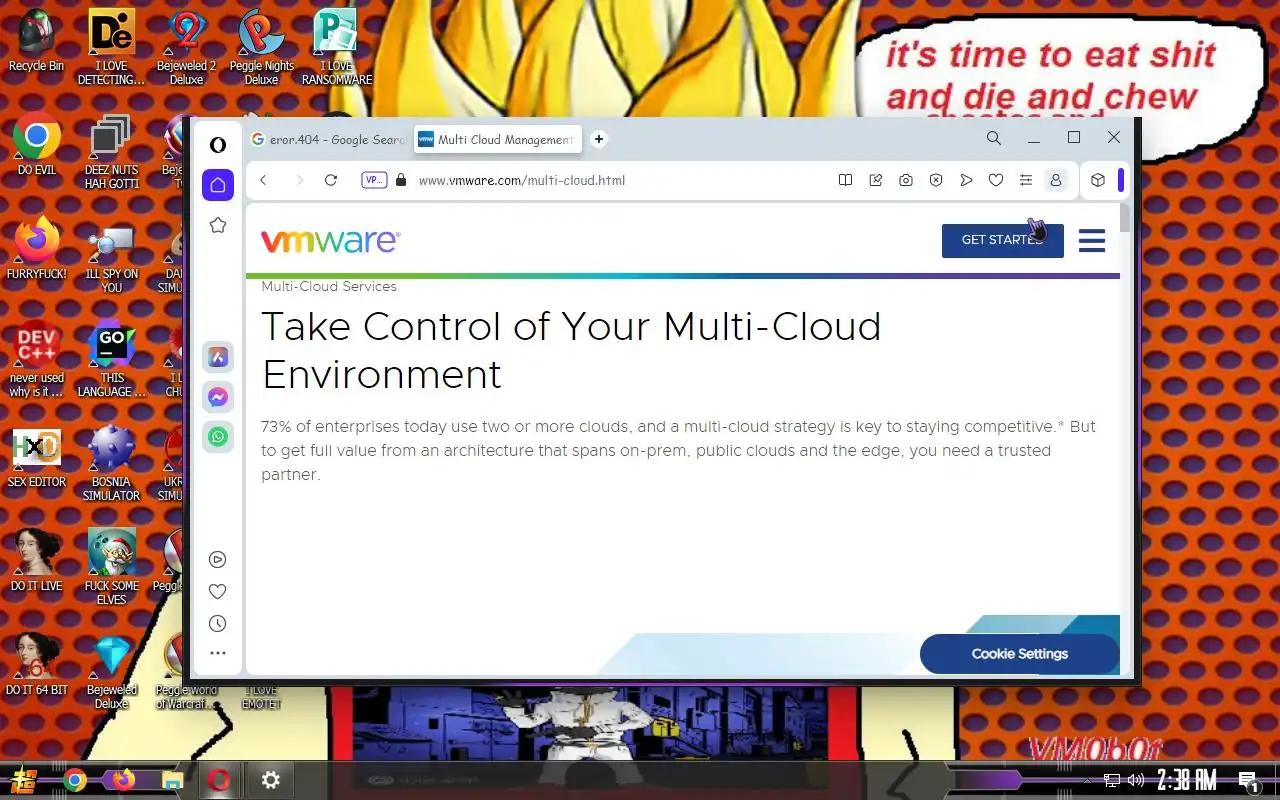
Task: Send page via the arrow icon
Action: (966, 180)
